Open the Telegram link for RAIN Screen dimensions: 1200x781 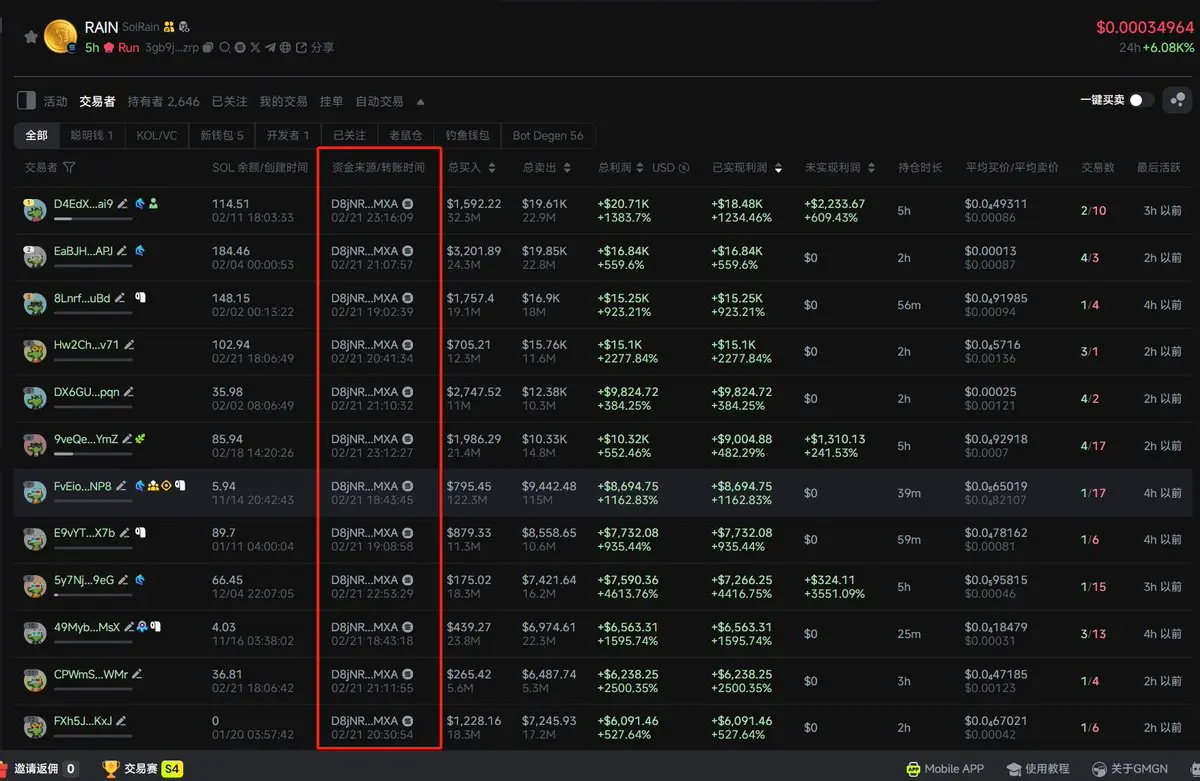(271, 48)
